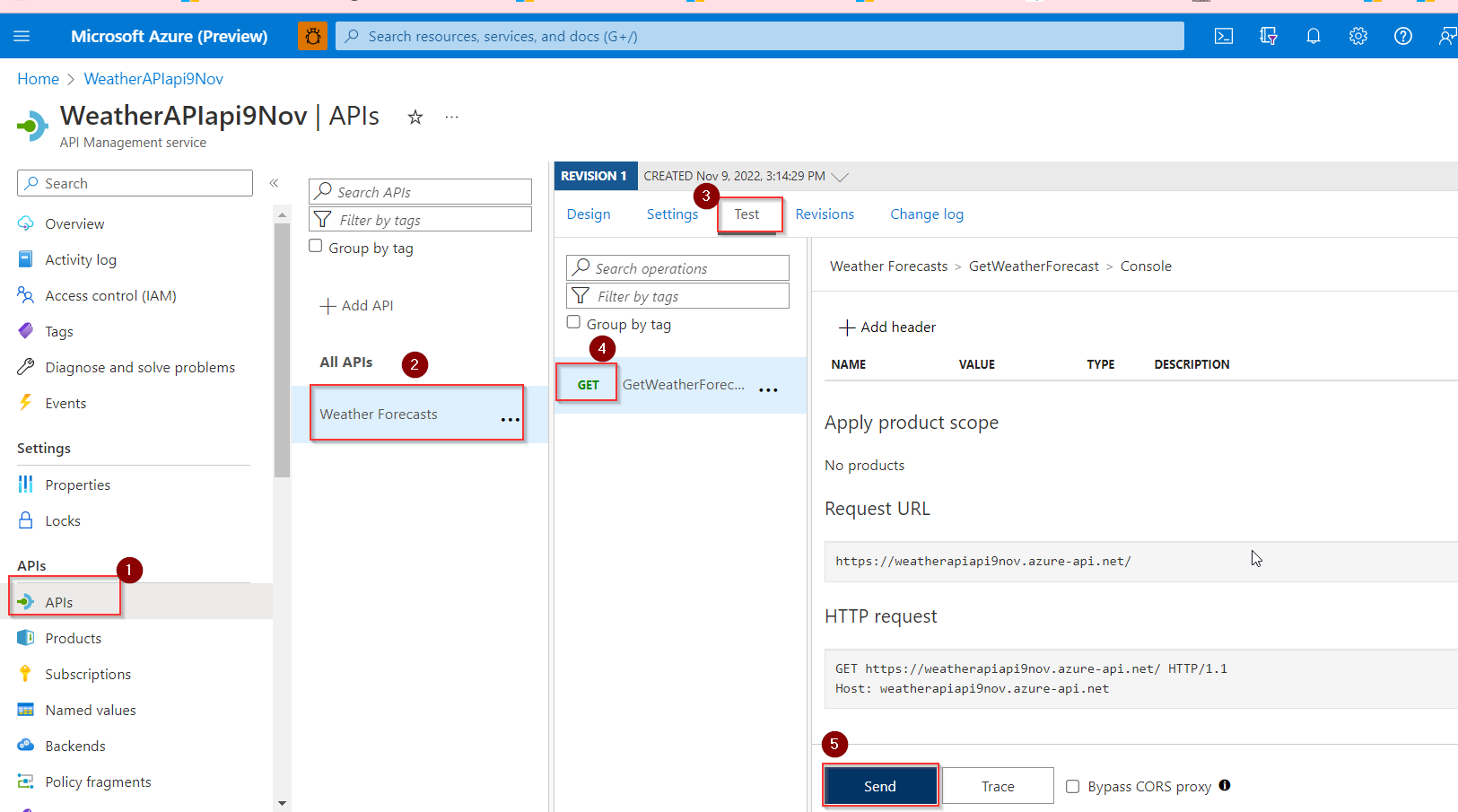Viewport: 1458px width, 812px height.
Task: Open Properties under Settings
Action: [x=78, y=485]
